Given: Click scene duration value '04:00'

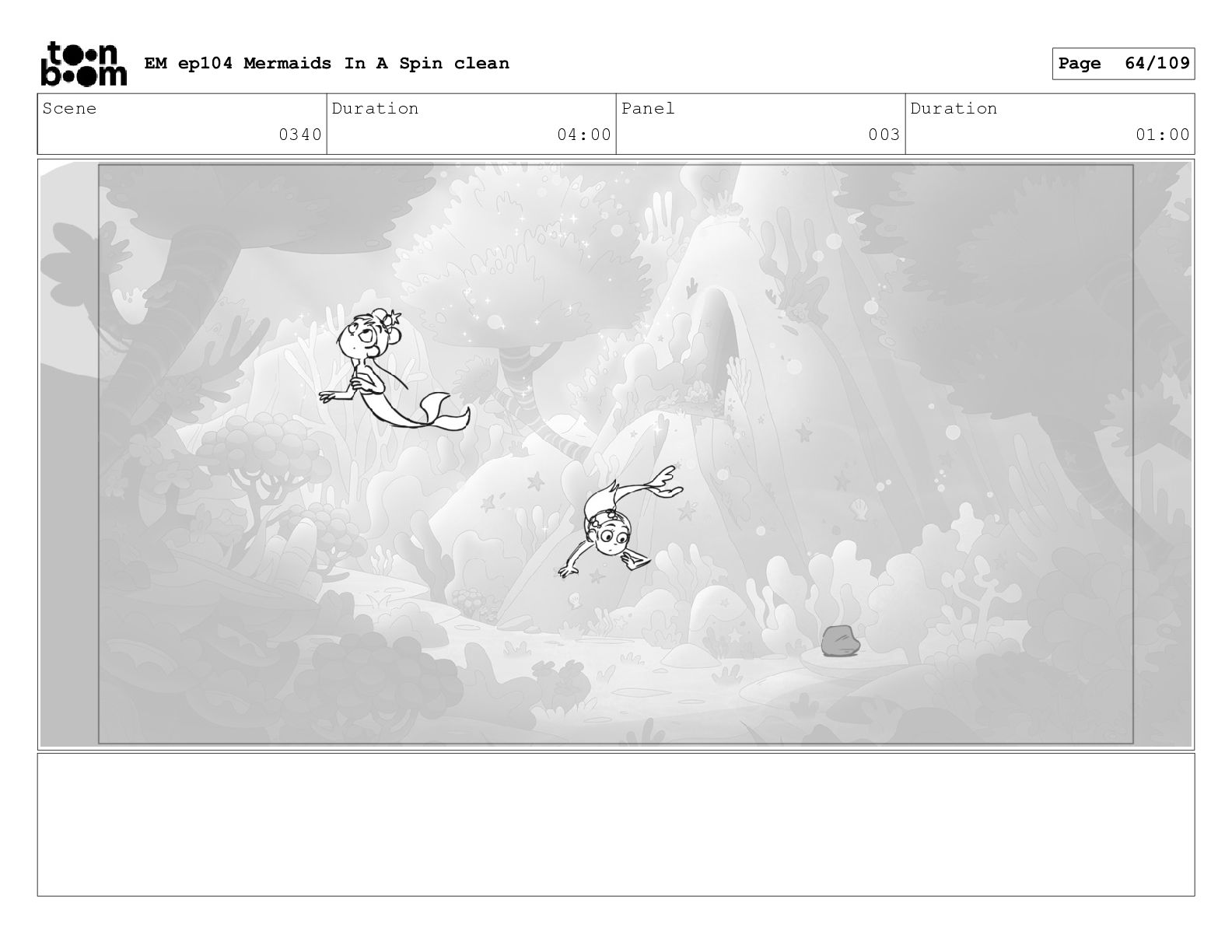Looking at the screenshot, I should coord(584,135).
